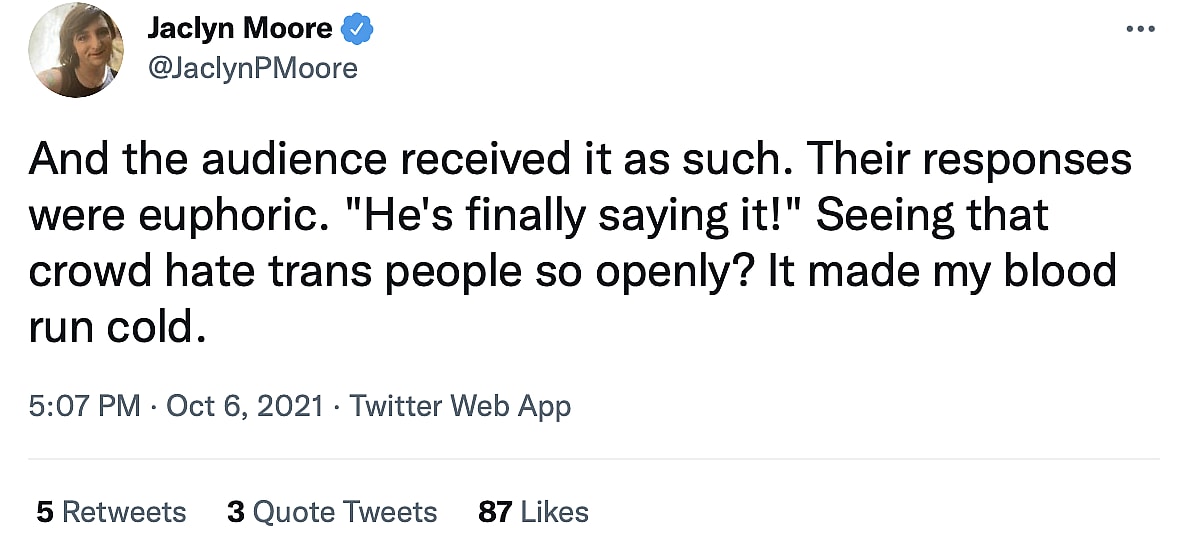The height and width of the screenshot is (560, 1188).
Task: Visit the @JaclynPMoore handle link
Action: point(252,67)
